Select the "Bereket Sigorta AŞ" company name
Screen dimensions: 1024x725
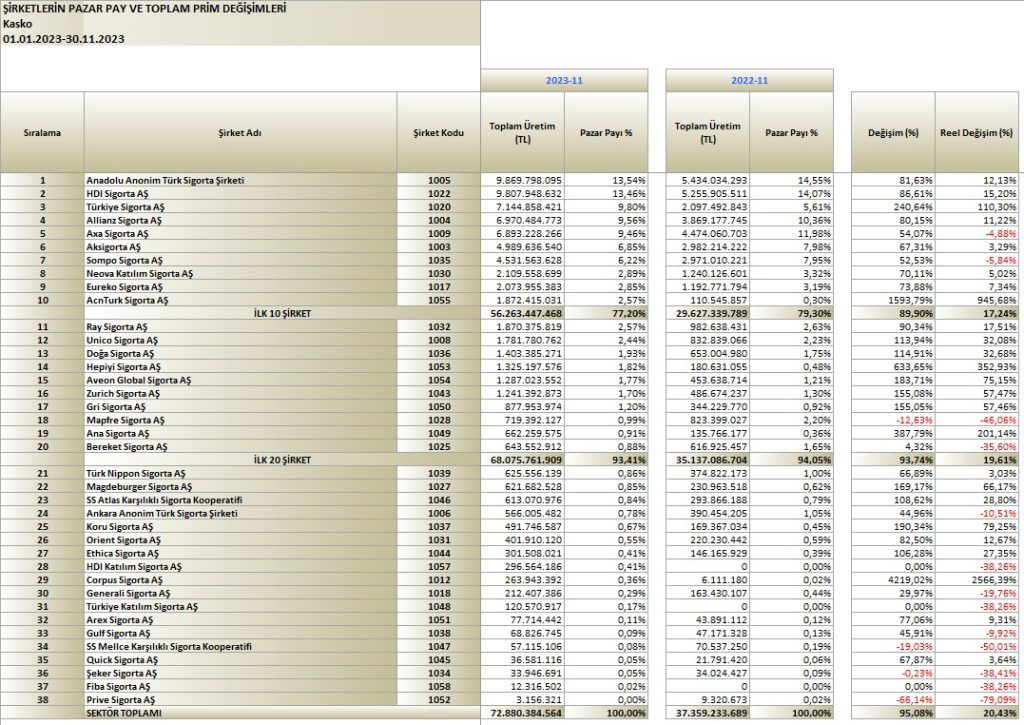[x=127, y=447]
